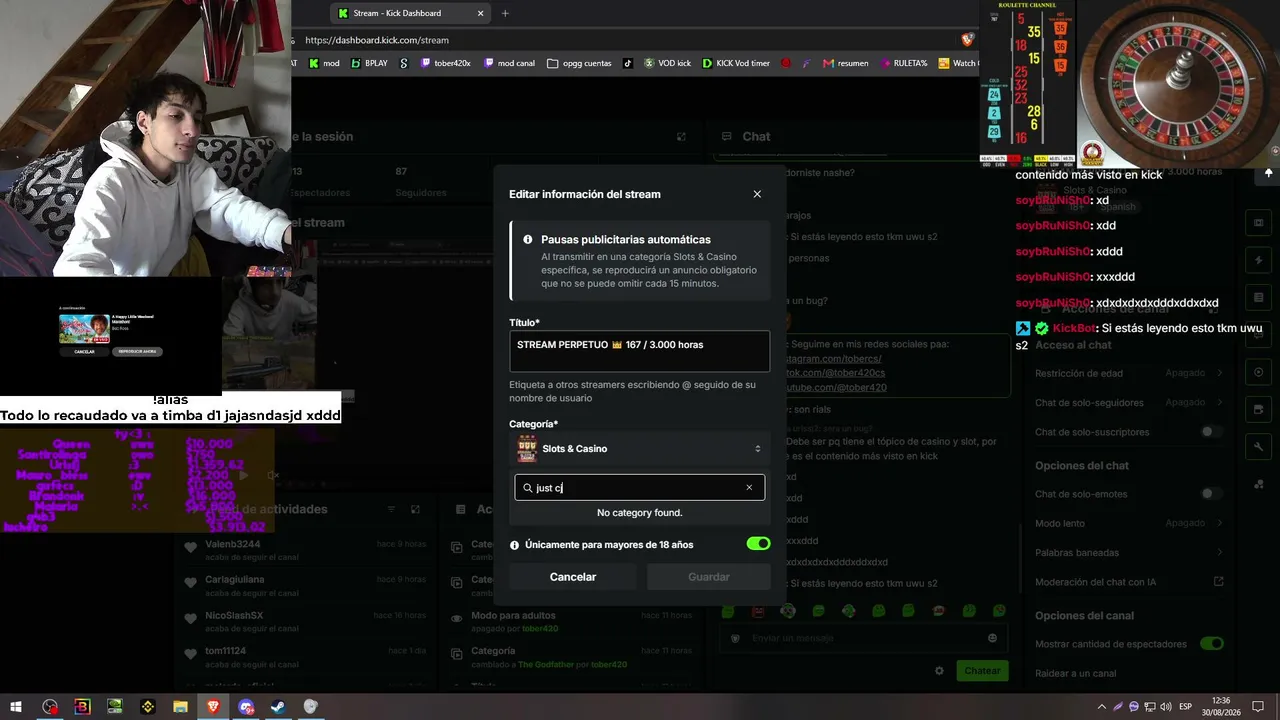The width and height of the screenshot is (1280, 720).
Task: Click the list panel sidebar icon
Action: [1258, 298]
